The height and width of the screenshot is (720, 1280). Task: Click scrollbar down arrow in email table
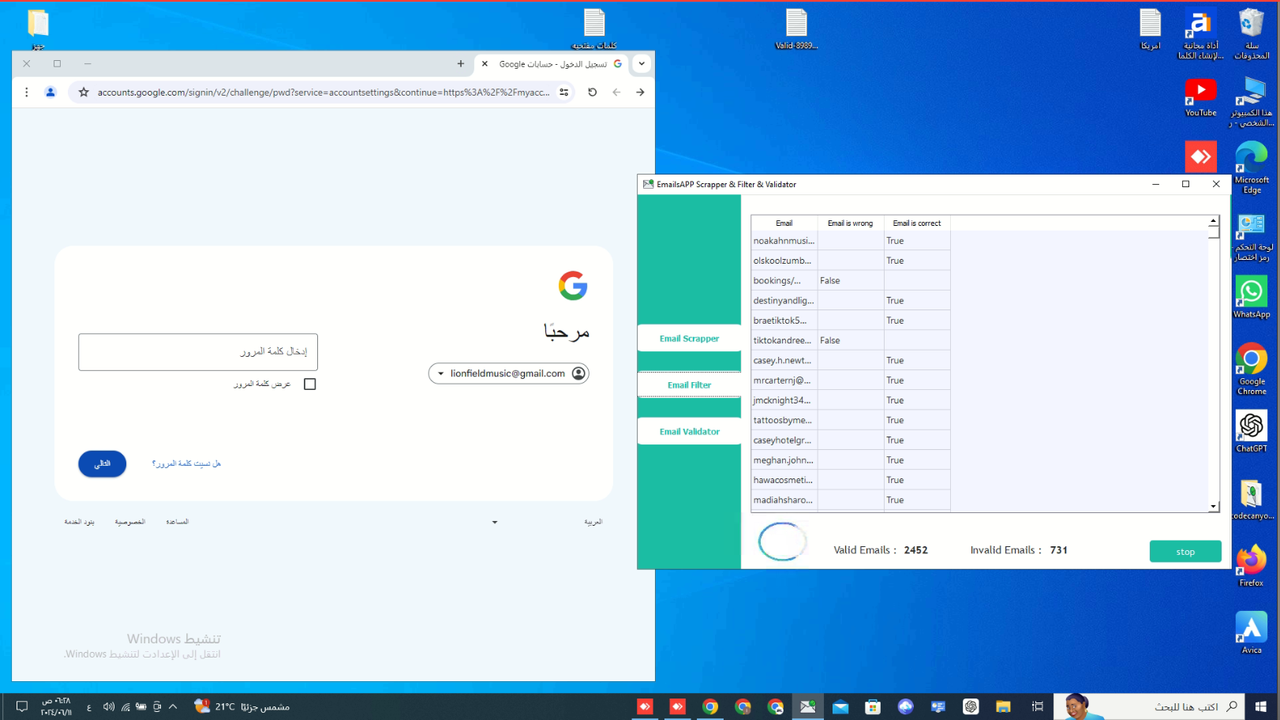point(1214,507)
